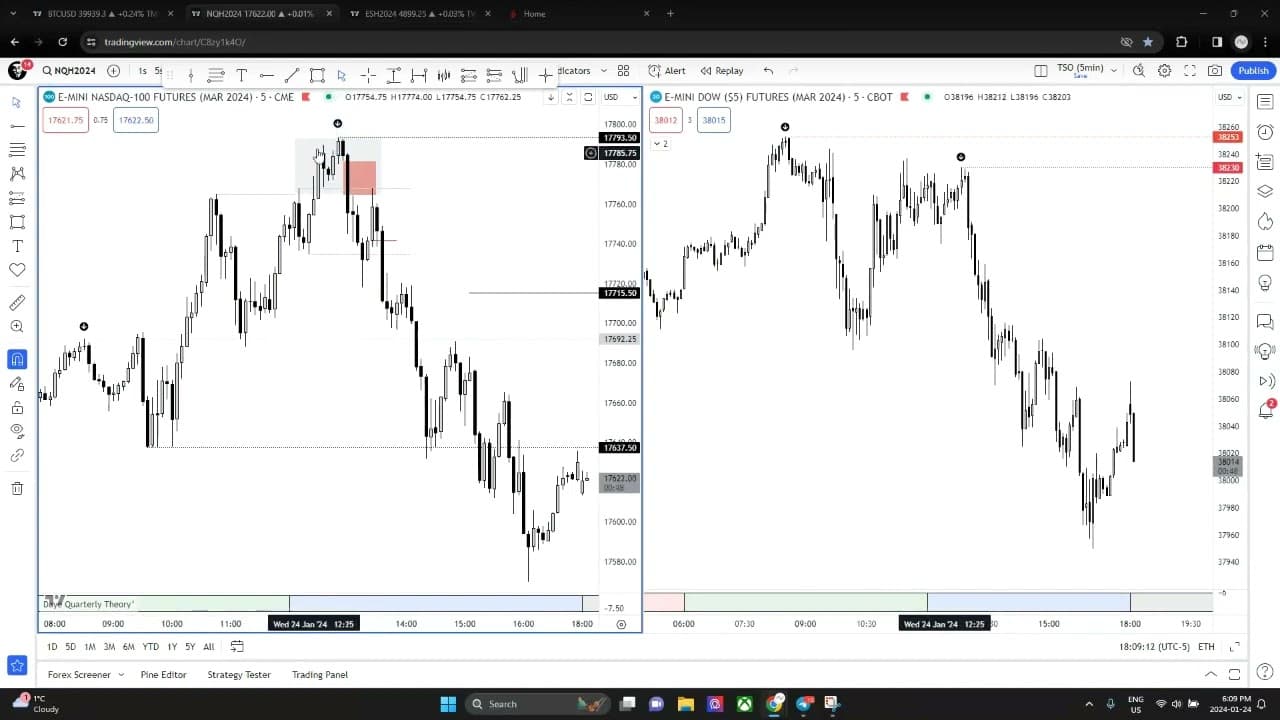Click the undo arrow
Screen dimensions: 1280x720
[x=768, y=71]
